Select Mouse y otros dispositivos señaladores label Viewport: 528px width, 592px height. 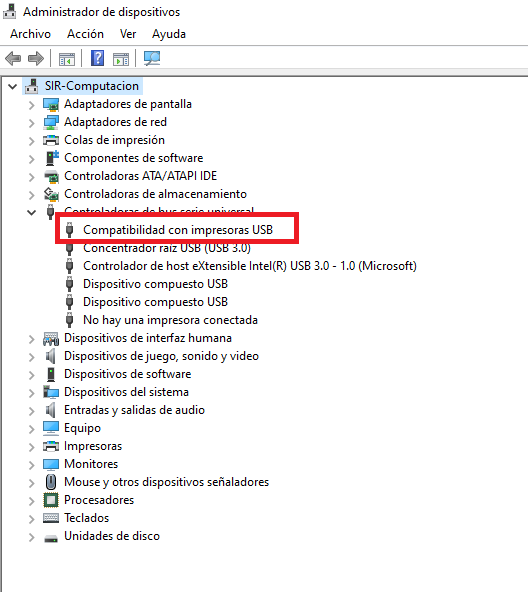pyautogui.click(x=167, y=482)
